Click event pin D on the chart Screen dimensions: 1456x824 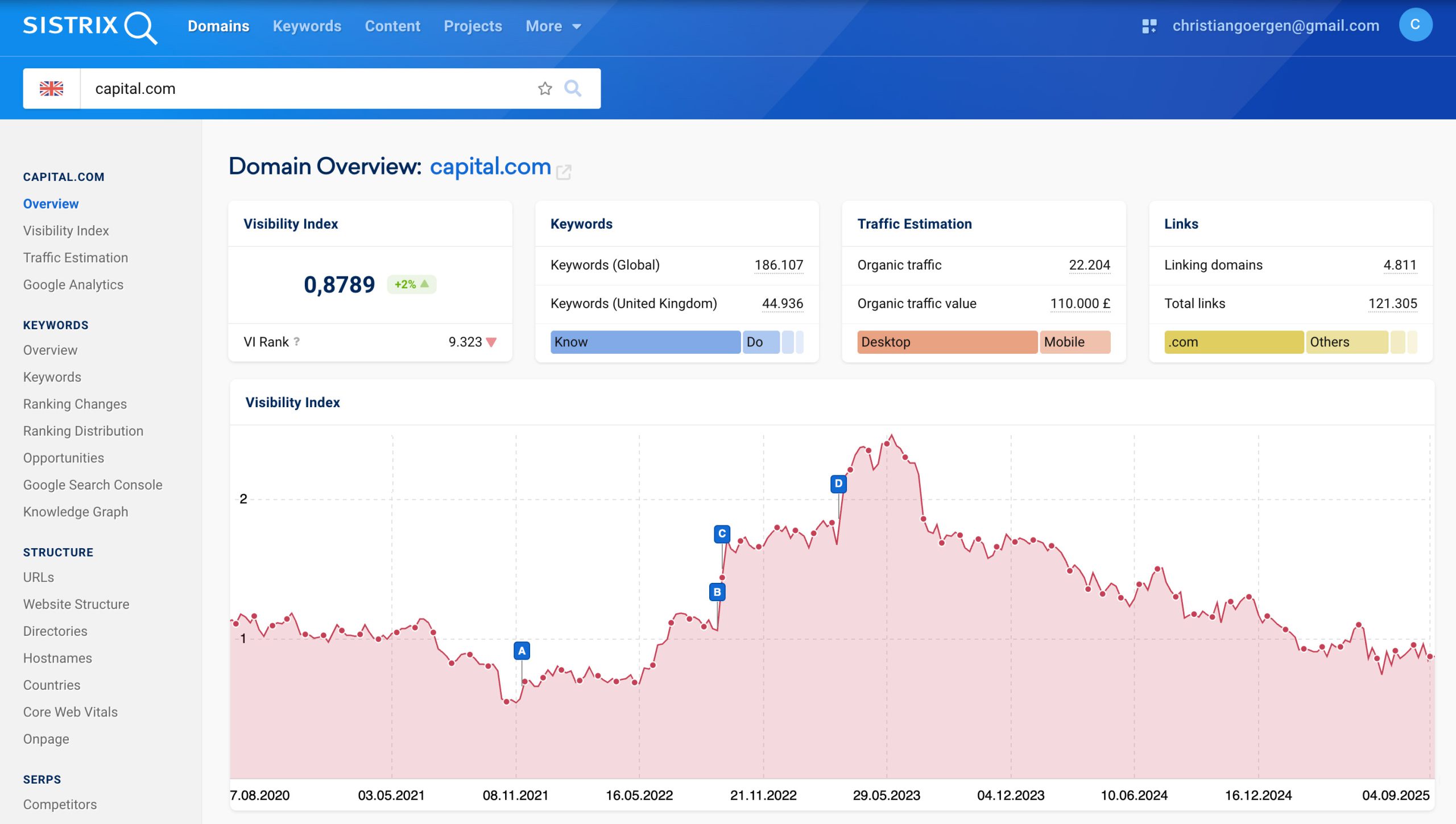point(838,483)
